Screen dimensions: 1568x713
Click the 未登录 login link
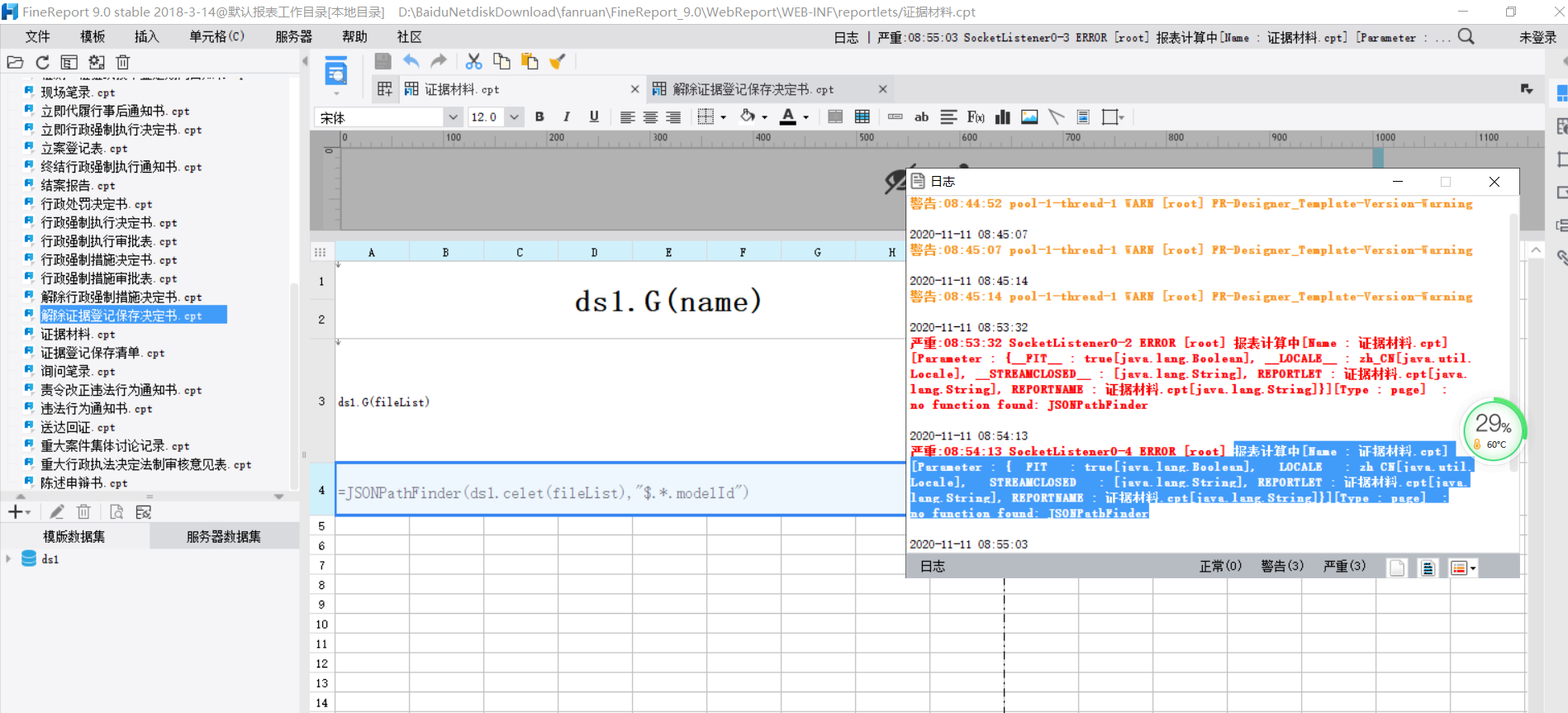(1537, 37)
